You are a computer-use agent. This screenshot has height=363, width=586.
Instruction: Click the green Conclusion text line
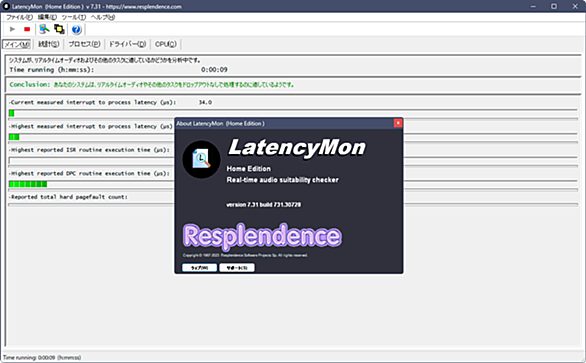pos(152,85)
